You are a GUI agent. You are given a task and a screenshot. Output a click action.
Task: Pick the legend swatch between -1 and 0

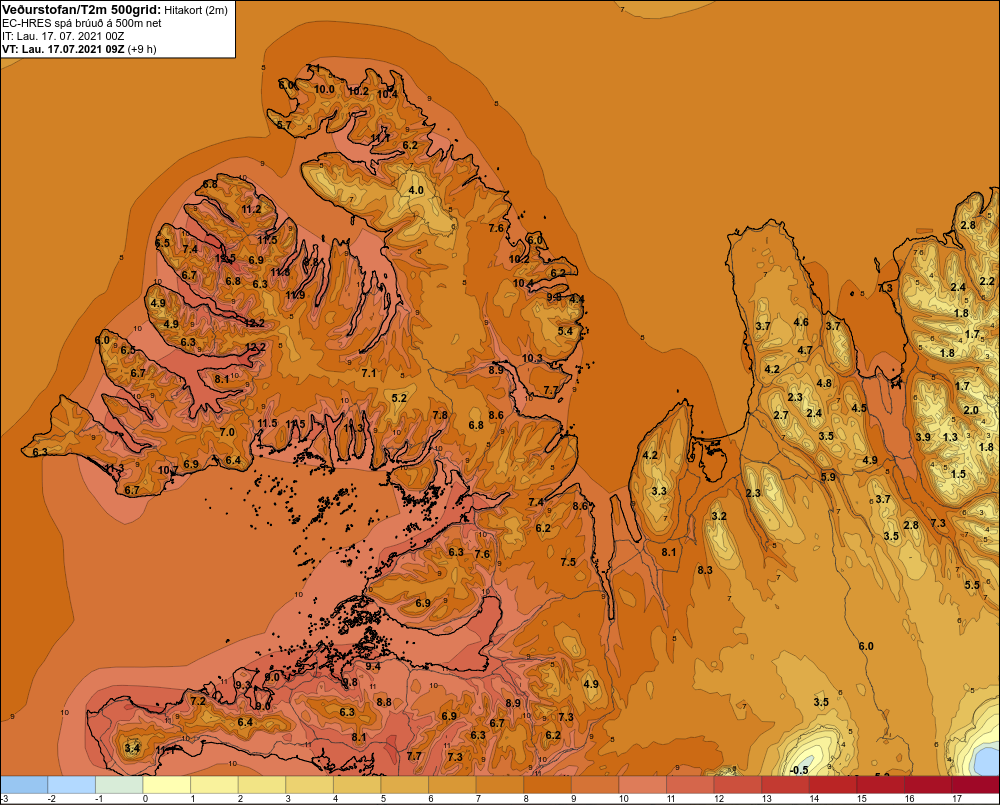click(119, 785)
